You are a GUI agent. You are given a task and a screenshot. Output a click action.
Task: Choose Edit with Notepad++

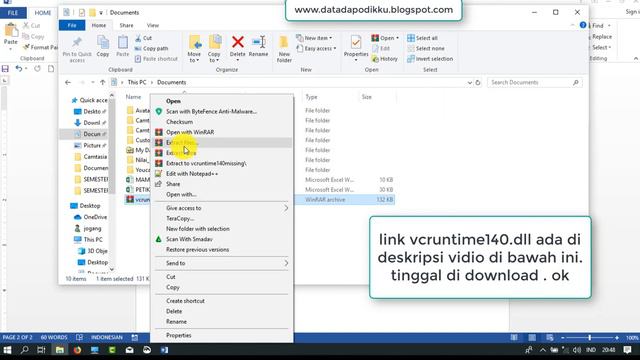(x=192, y=173)
